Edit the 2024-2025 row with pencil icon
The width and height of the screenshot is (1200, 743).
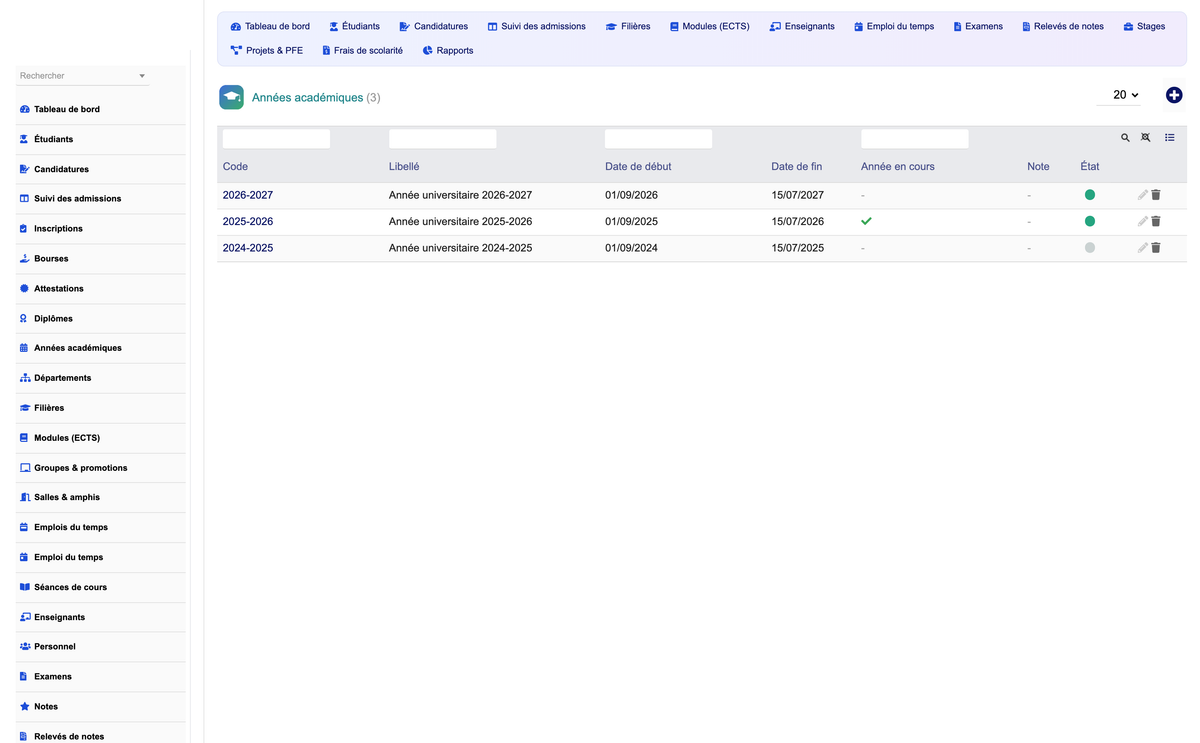[x=1143, y=247]
